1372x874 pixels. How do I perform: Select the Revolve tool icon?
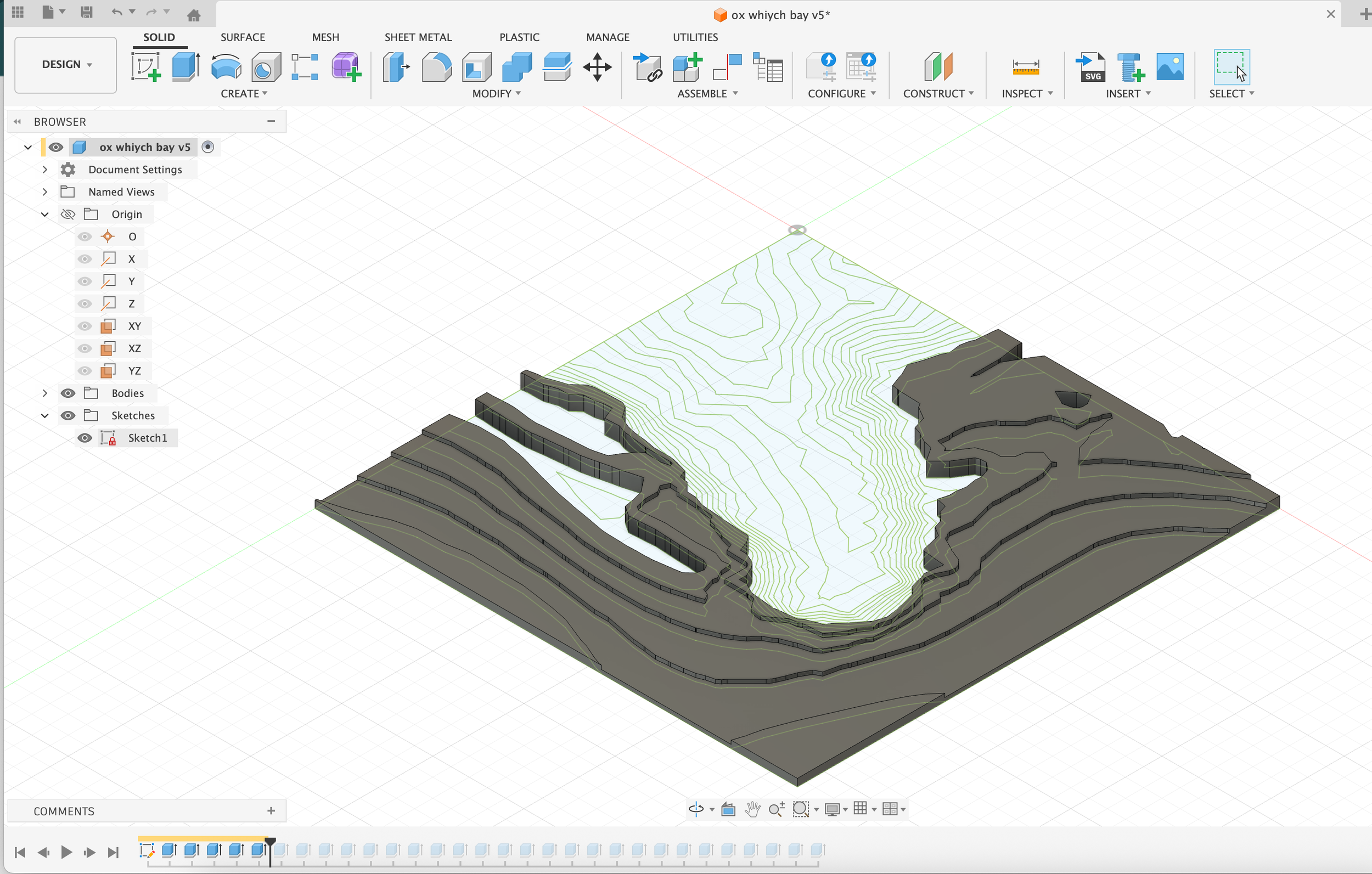(x=226, y=67)
